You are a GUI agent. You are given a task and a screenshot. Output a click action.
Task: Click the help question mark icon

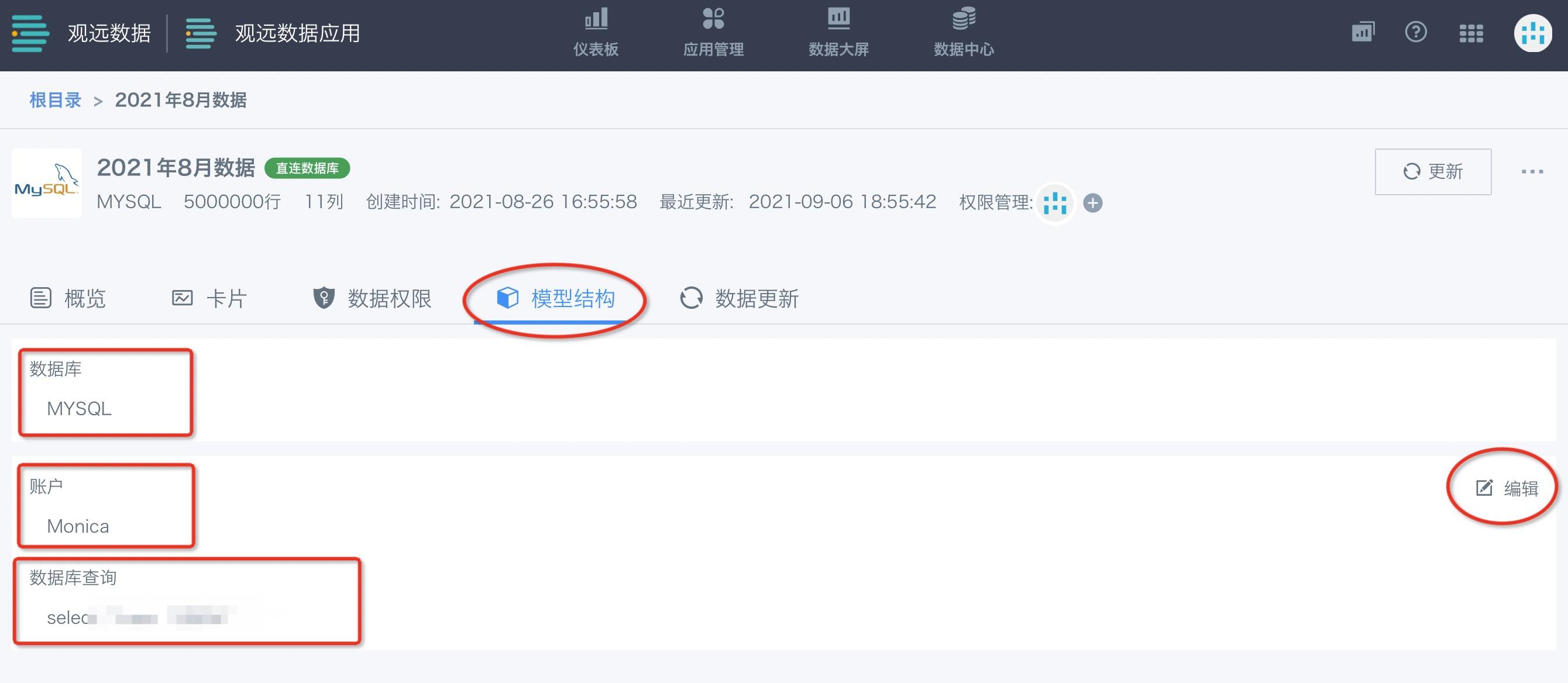(1415, 32)
